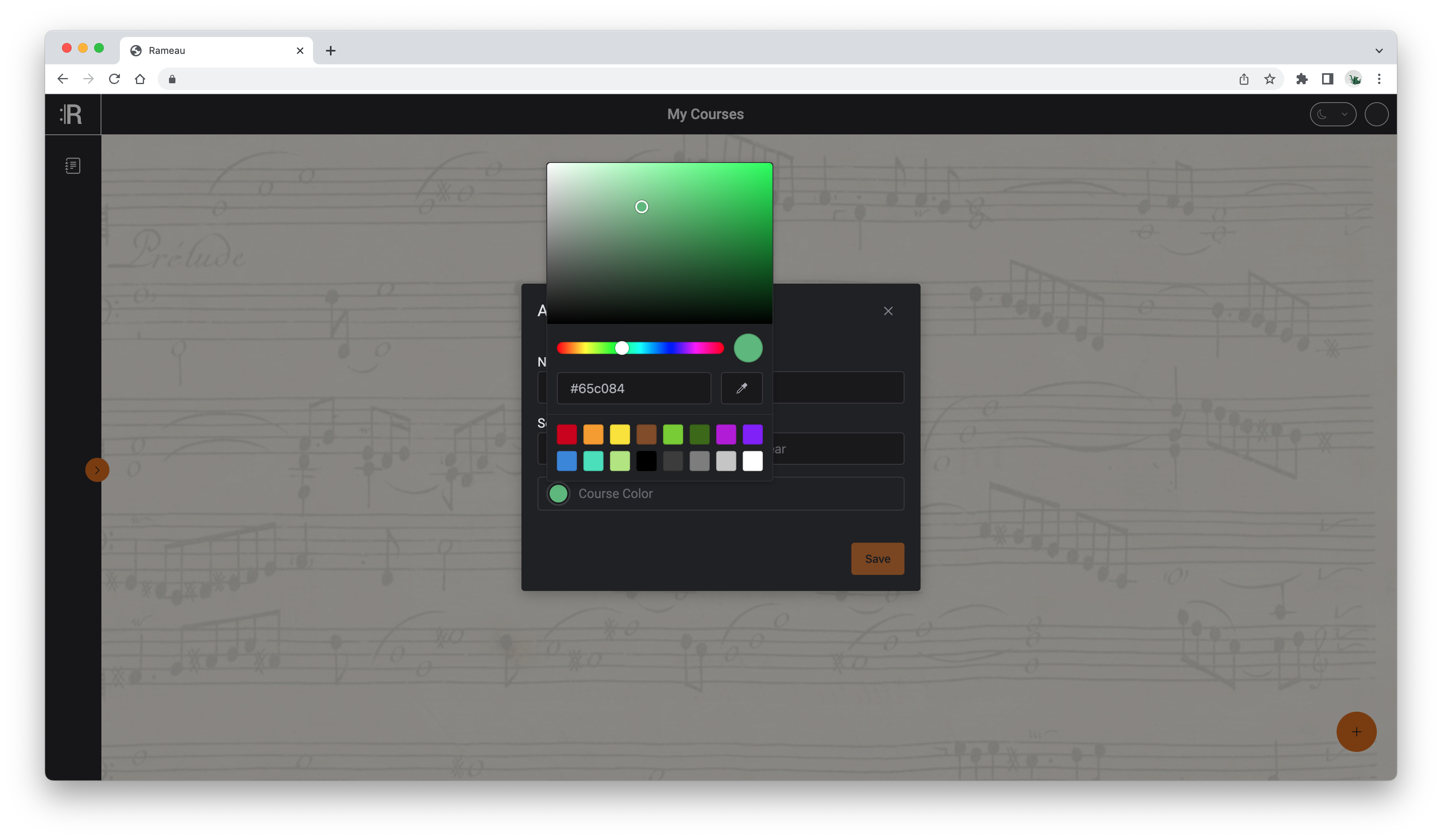Image resolution: width=1442 pixels, height=840 pixels.
Task: Click the eyedropper color picker icon
Action: pyautogui.click(x=742, y=389)
